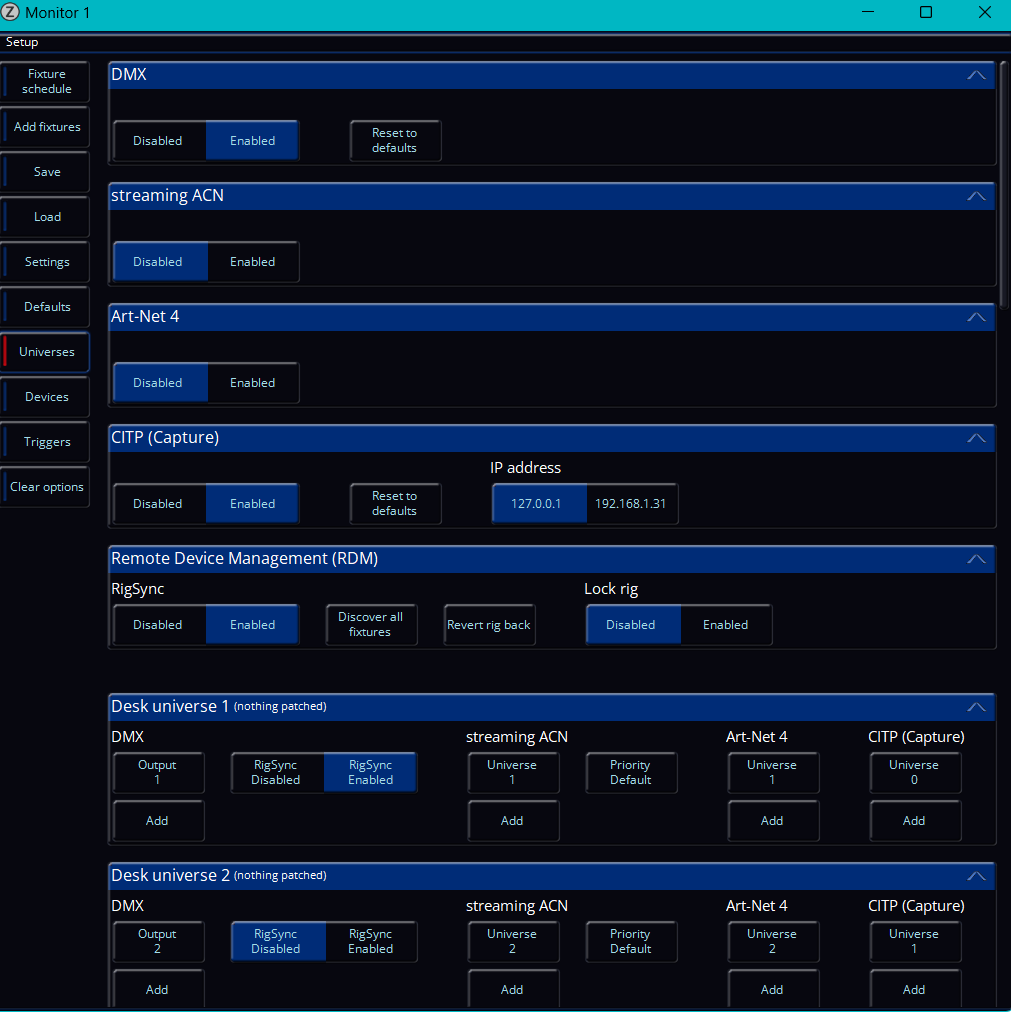Click the Z application logo icon
Screen dimensions: 1011x1012
[x=12, y=13]
